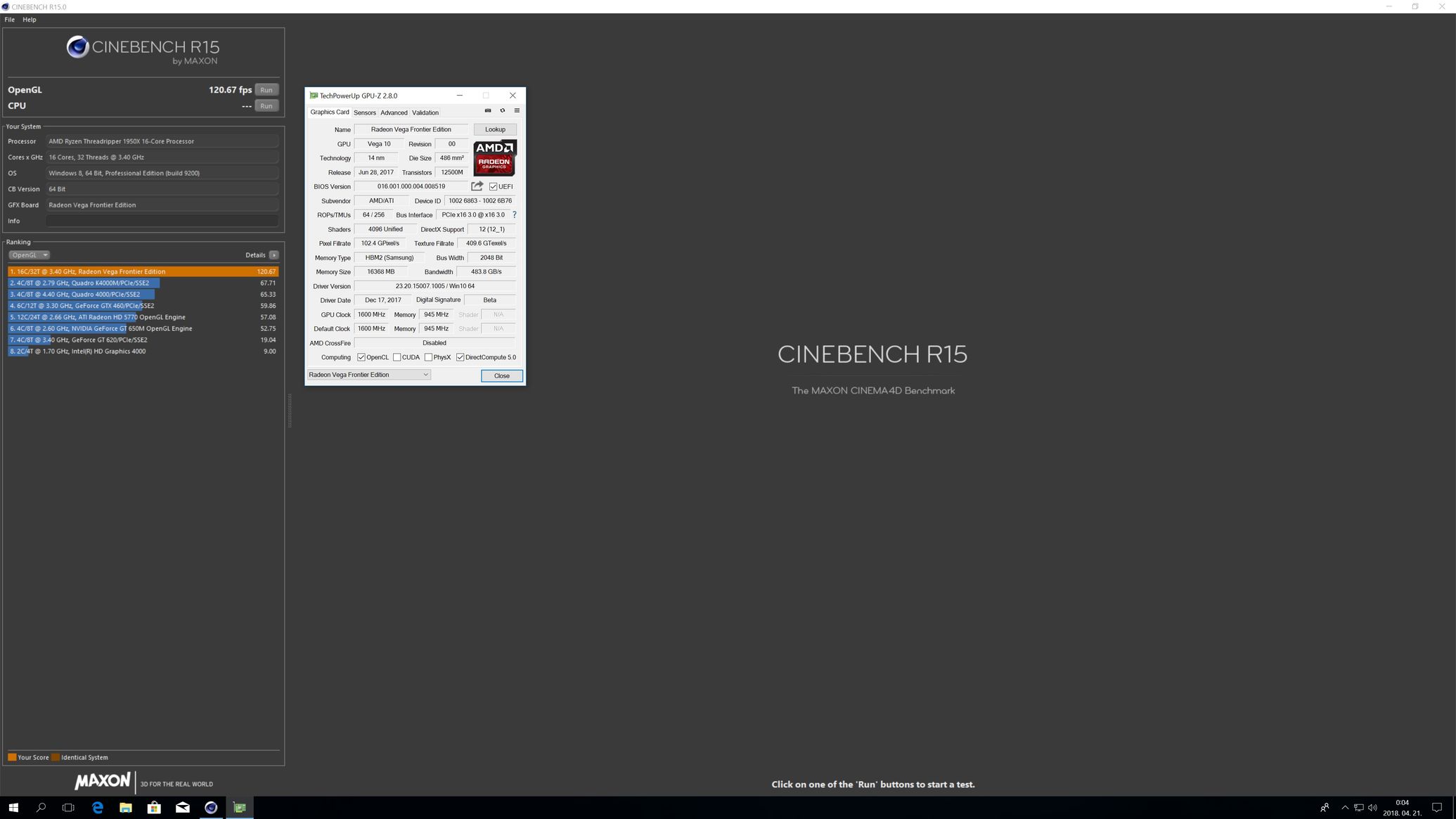Open the Help menu
1456x819 pixels.
30,20
